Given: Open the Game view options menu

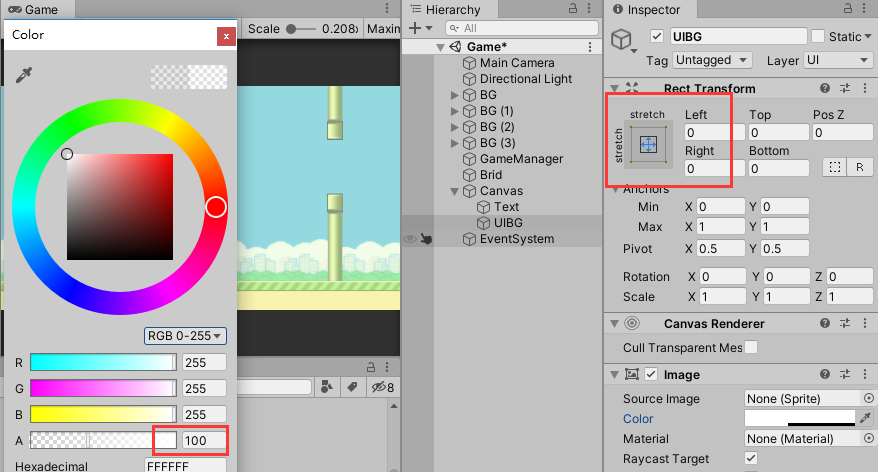Looking at the screenshot, I should 387,8.
